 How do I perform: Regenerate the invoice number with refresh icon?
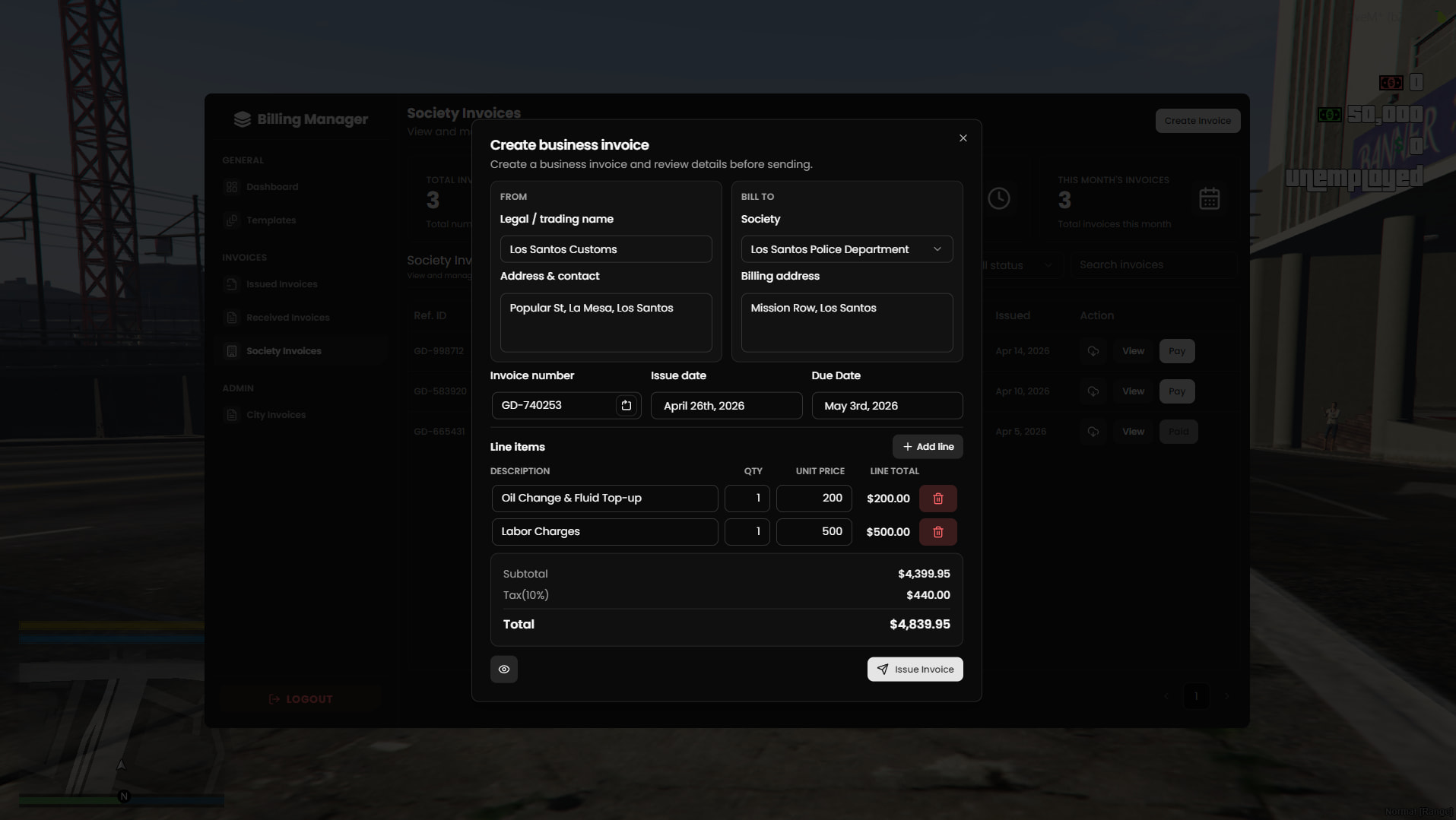626,406
